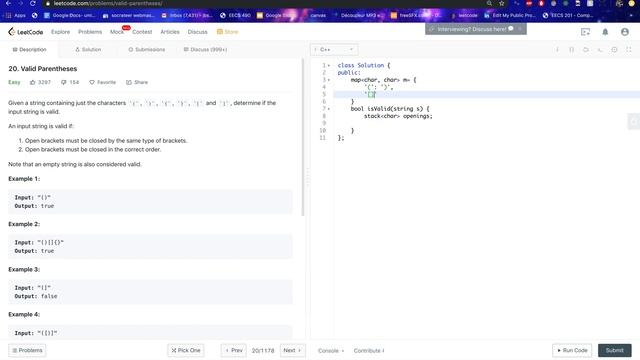Viewport: 640px width, 360px height.
Task: Click code editor line 9
Action: tap(486, 123)
